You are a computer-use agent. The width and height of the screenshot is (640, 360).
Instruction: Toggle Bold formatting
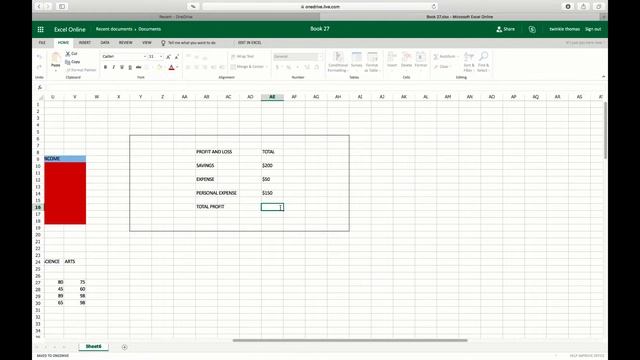105,67
